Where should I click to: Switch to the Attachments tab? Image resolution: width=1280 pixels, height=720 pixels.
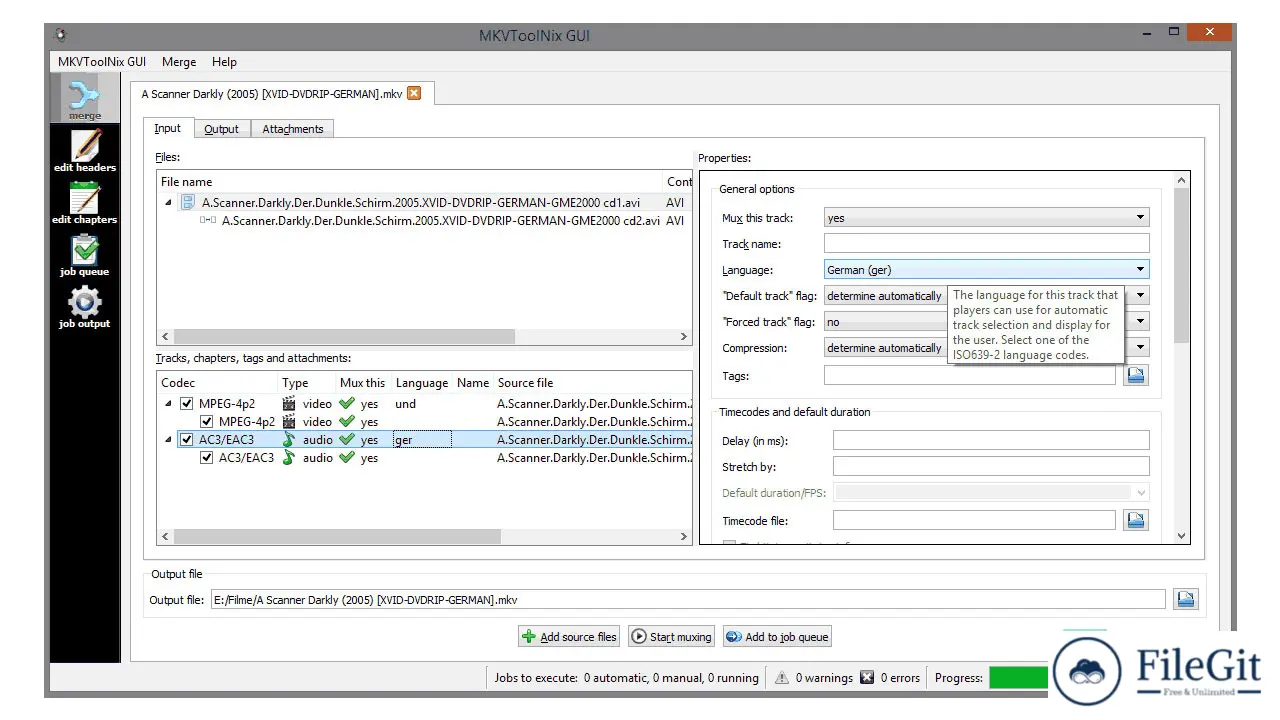[x=292, y=129]
